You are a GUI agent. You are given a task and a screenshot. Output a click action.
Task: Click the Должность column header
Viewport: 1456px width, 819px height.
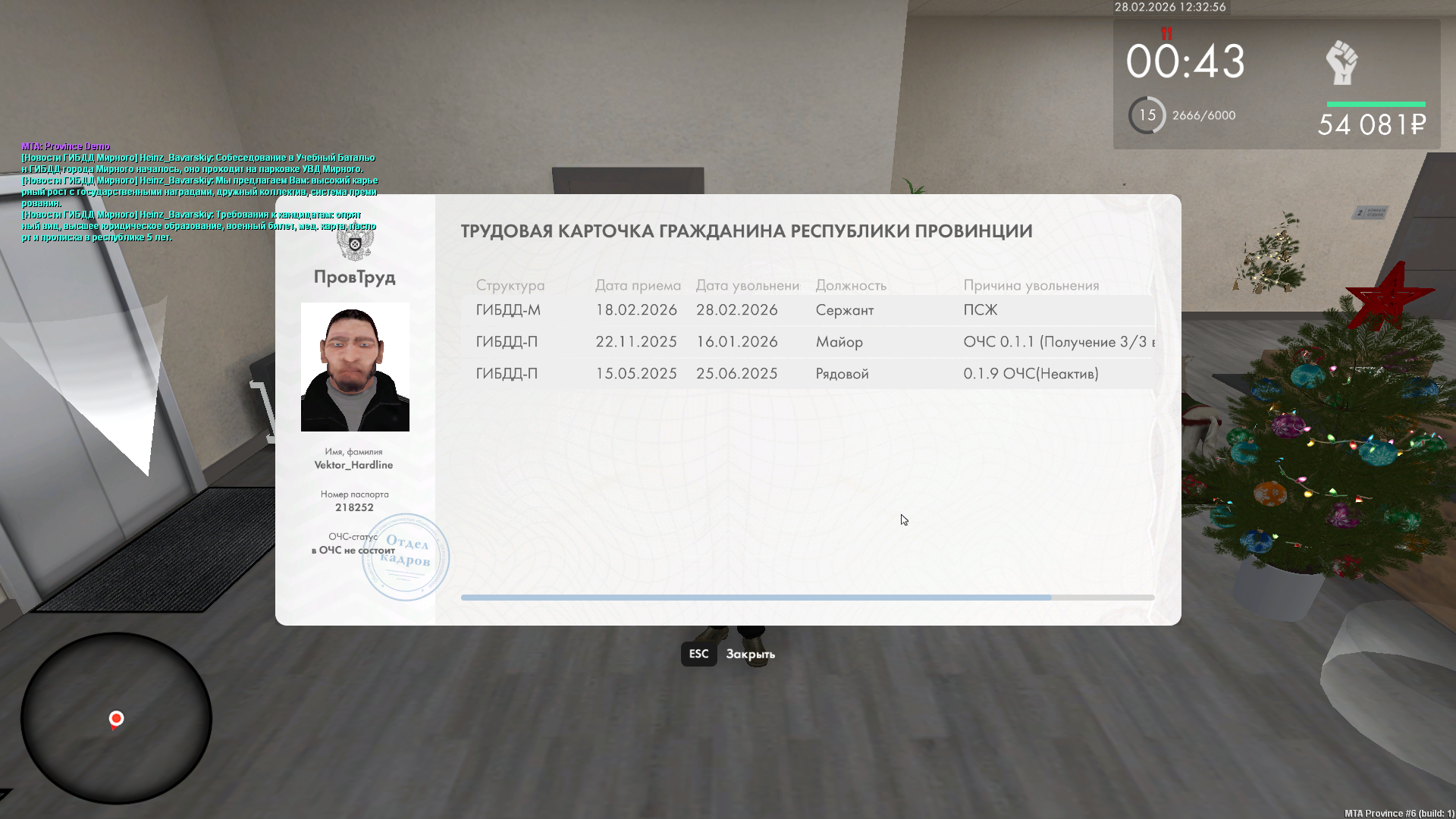[x=850, y=285]
